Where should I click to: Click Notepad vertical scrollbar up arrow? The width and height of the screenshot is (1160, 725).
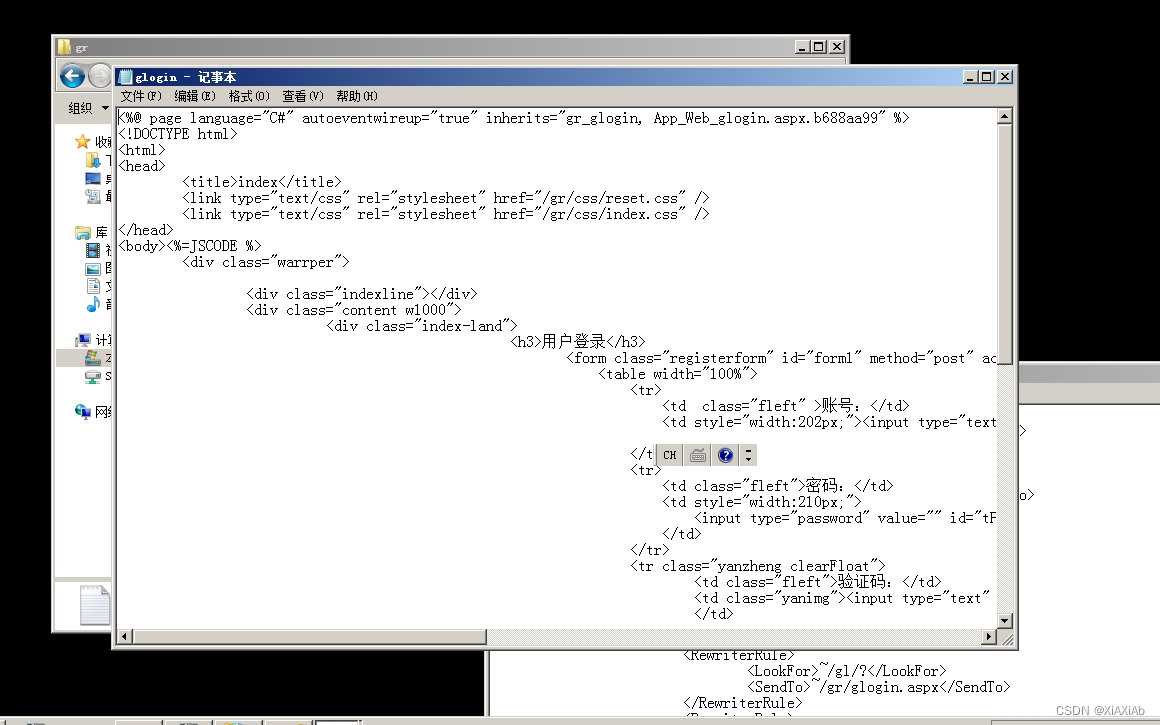(1004, 116)
